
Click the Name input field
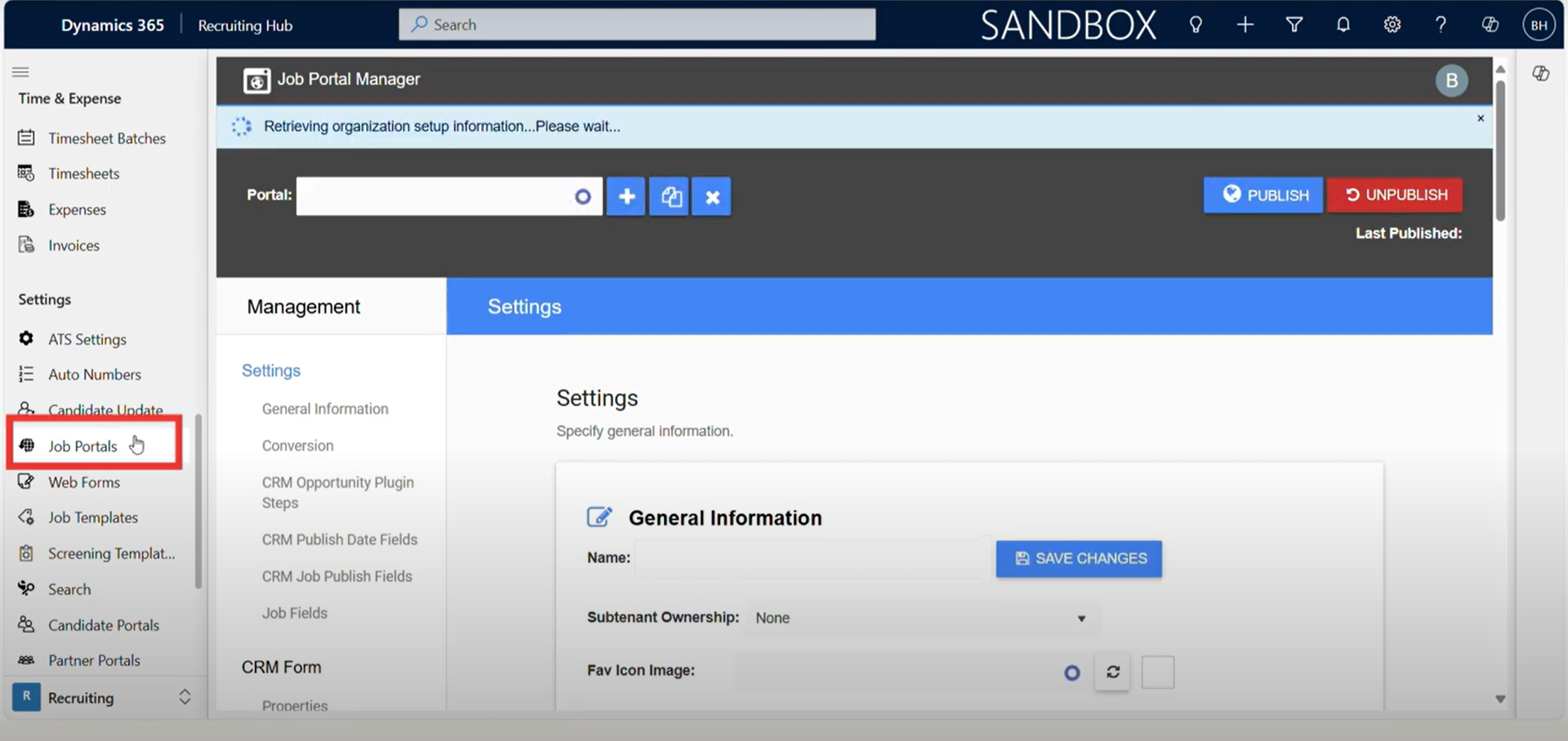click(x=811, y=558)
